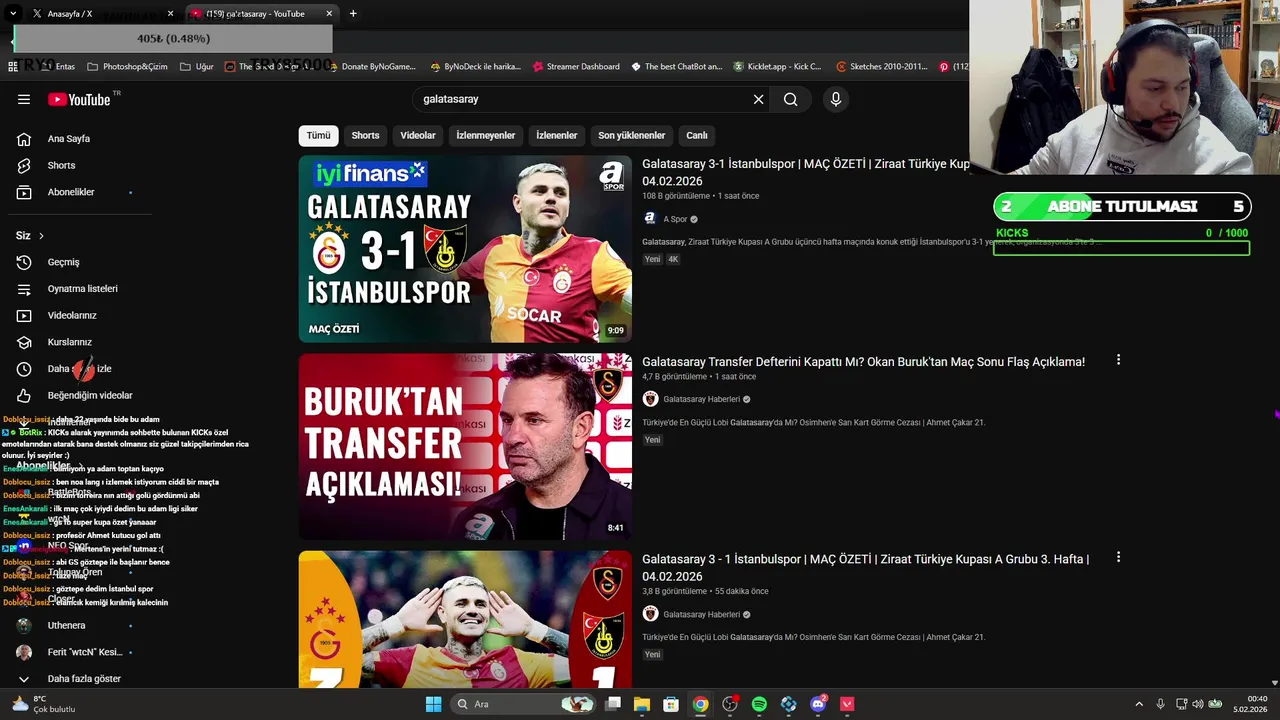Open Discord from the taskbar

tap(818, 704)
